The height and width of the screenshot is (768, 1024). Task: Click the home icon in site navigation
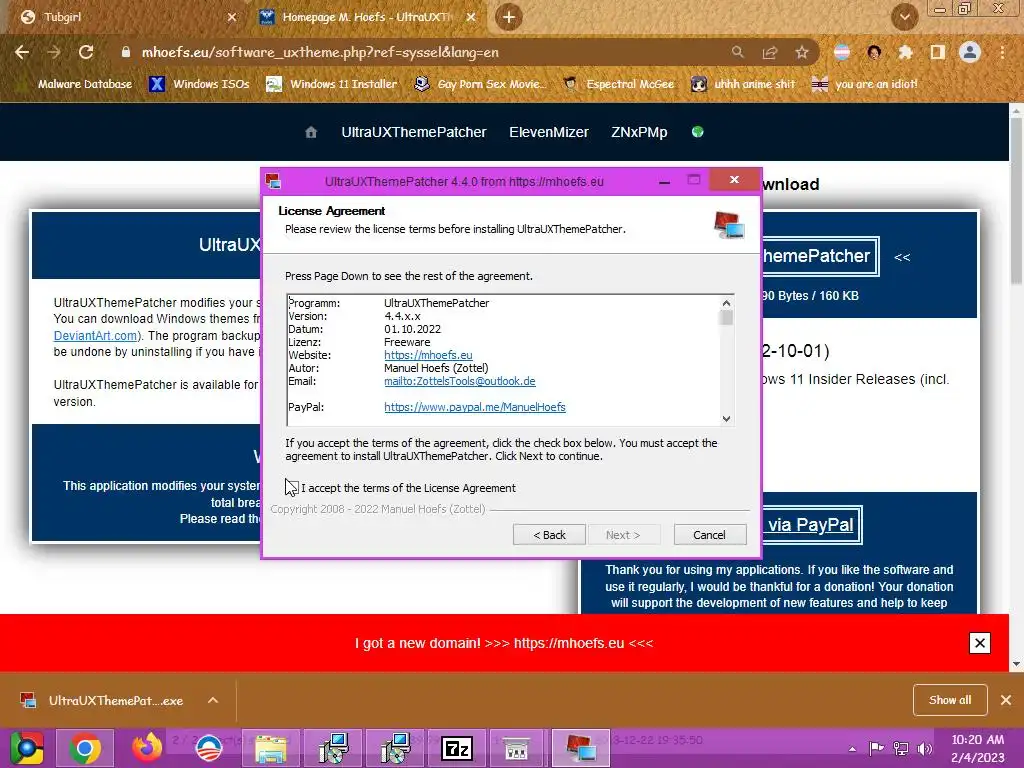(311, 132)
